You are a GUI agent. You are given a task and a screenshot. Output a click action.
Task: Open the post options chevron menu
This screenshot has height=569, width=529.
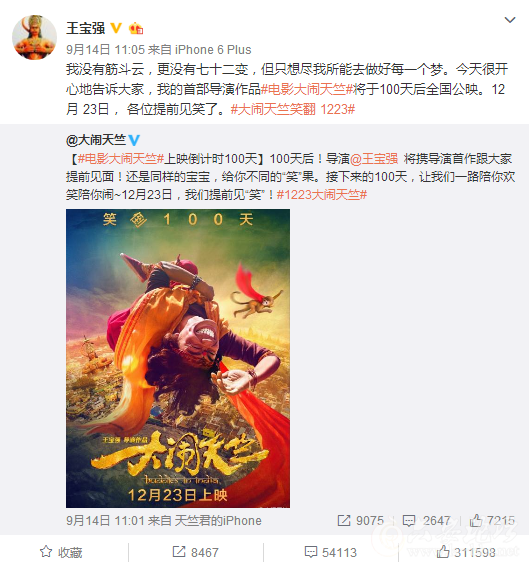click(510, 20)
